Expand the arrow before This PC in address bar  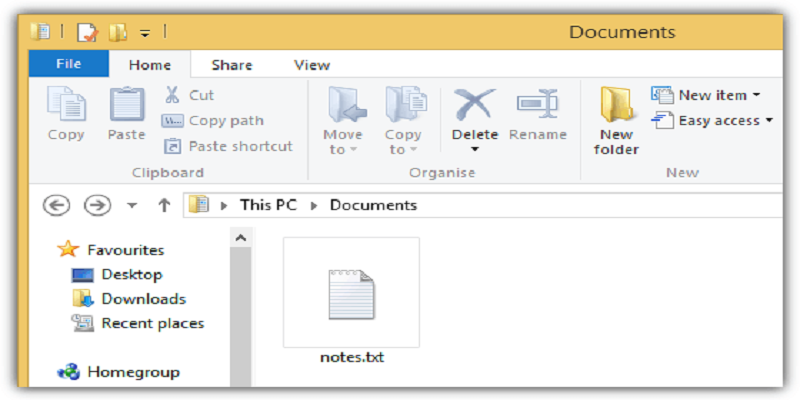(x=223, y=206)
